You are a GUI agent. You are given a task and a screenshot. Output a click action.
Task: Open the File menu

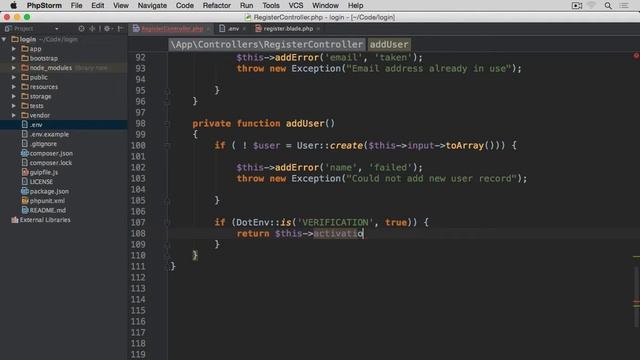coord(76,5)
